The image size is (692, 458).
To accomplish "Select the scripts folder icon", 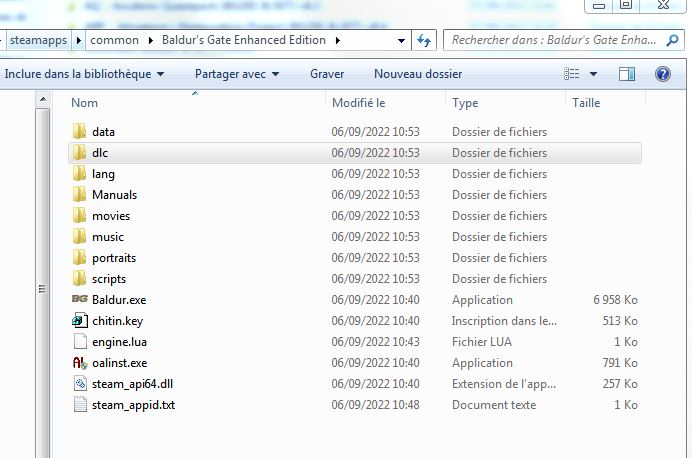I will [79, 279].
